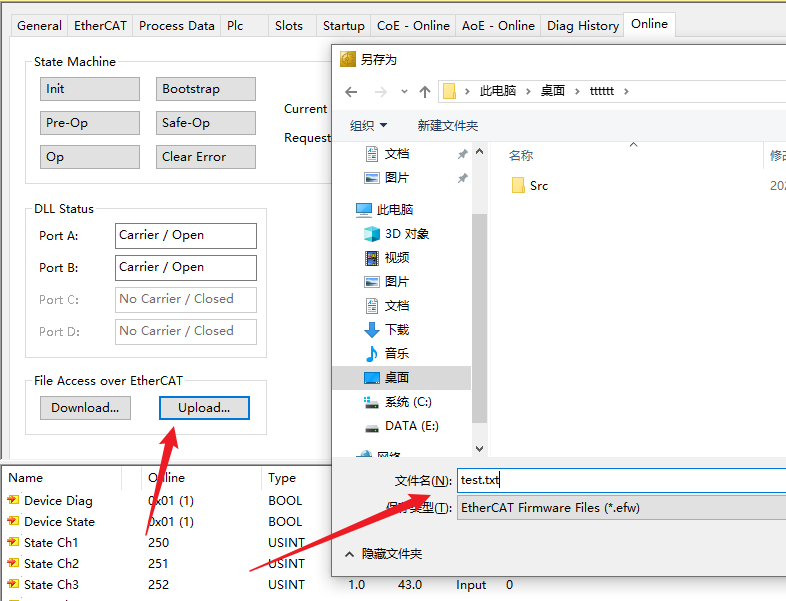786x601 pixels.
Task: Collapse folders with 隐藏文件夹
Action: [383, 554]
